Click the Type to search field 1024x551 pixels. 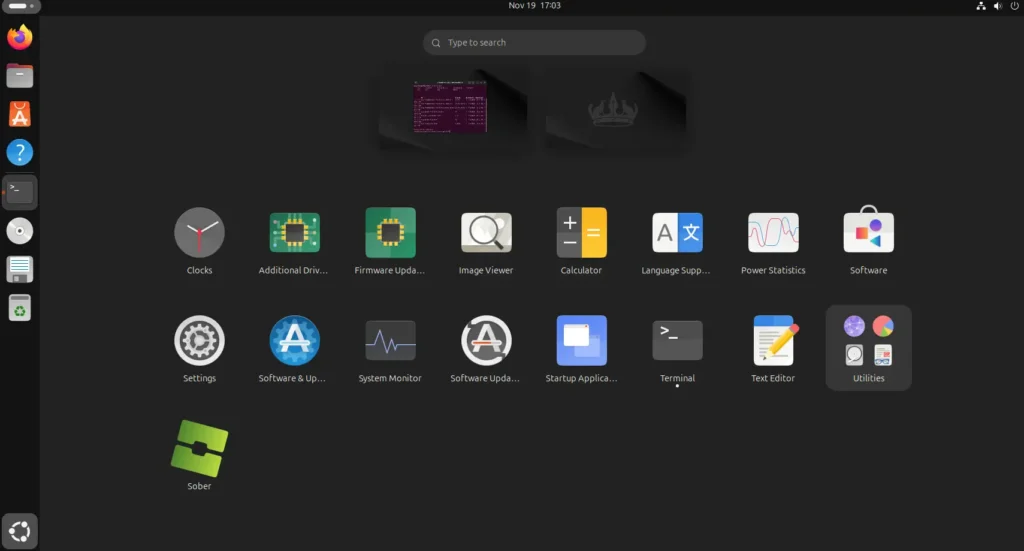pos(534,42)
